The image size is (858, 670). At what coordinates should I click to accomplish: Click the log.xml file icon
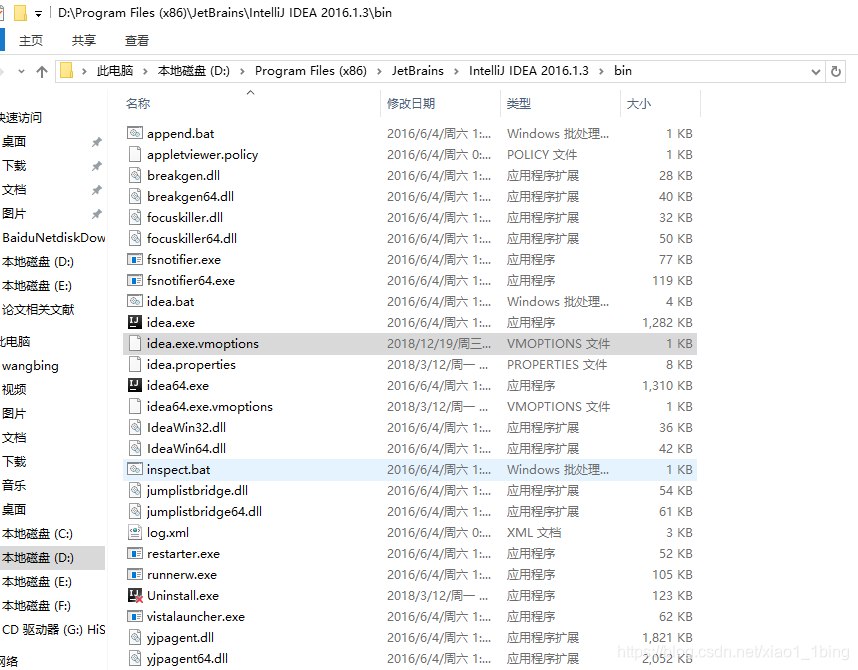(135, 532)
